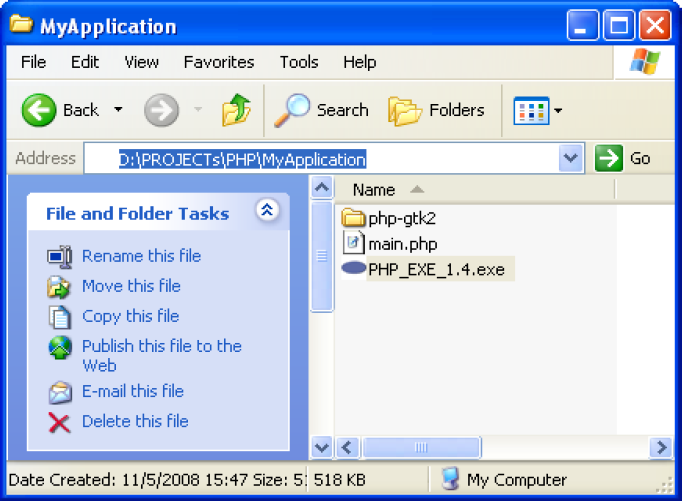
Task: Click the Date Created status bar text
Action: pos(157,480)
